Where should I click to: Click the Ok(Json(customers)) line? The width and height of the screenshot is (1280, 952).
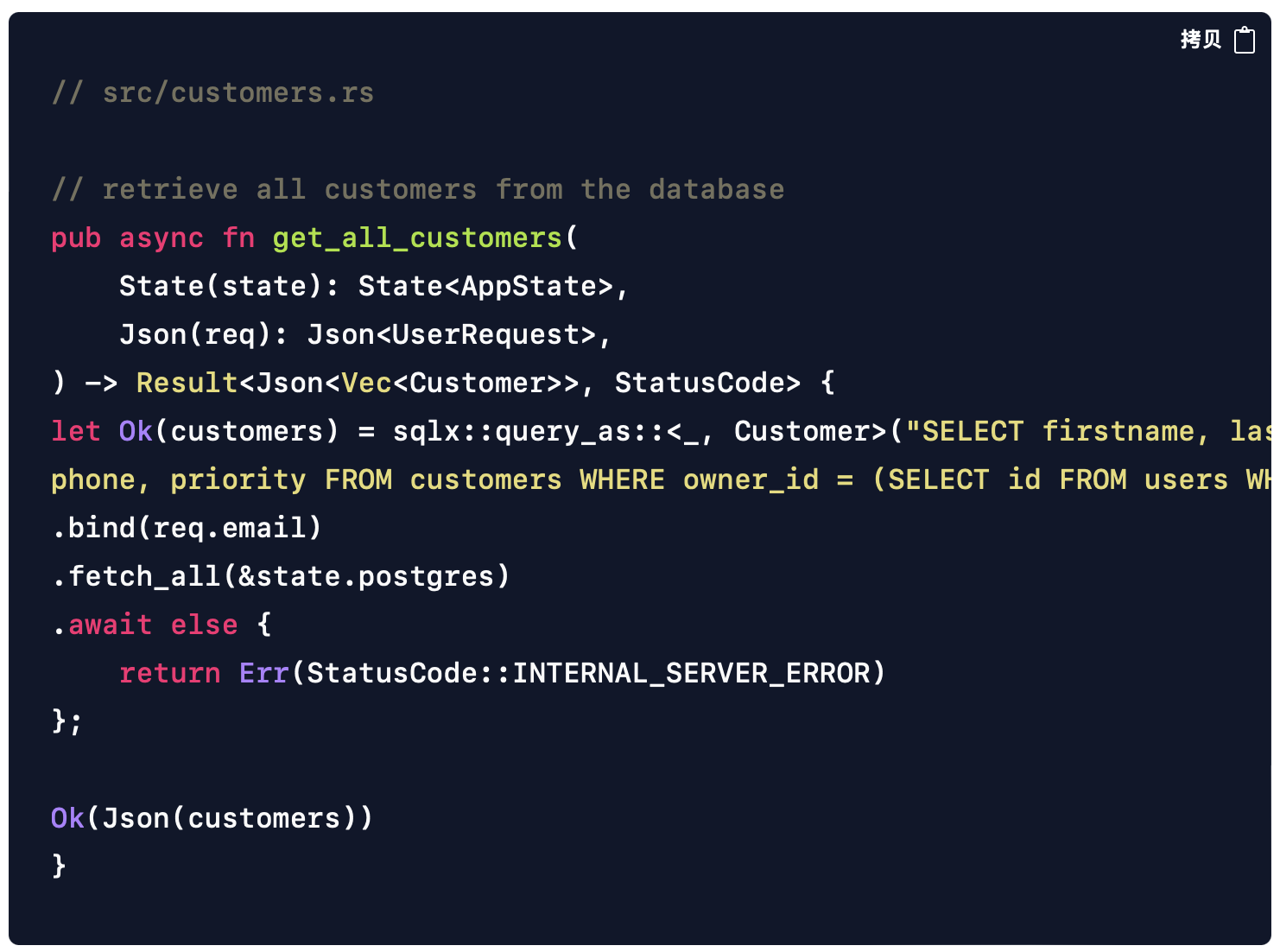[x=212, y=818]
